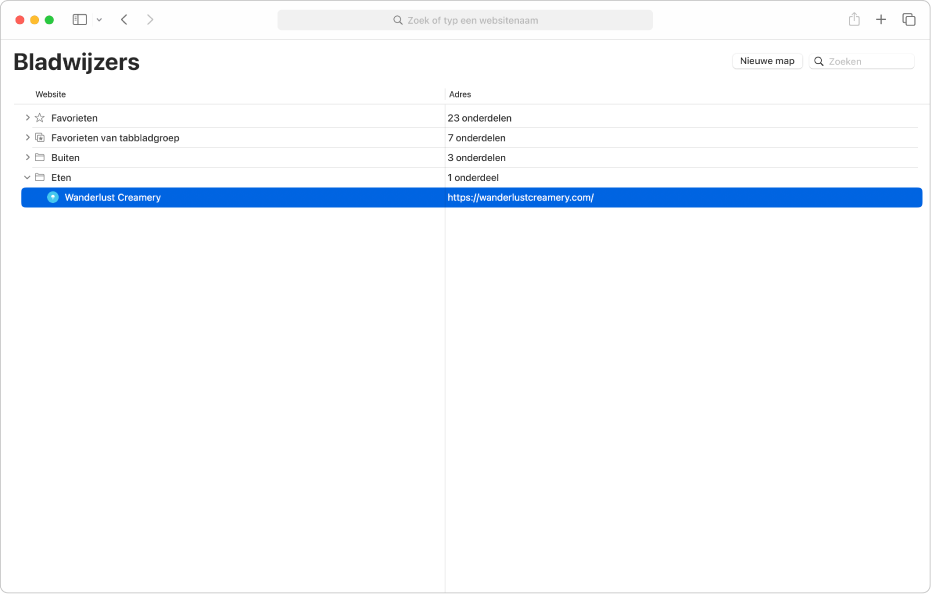Click the Wanderlust Creamery site icon
Image resolution: width=931 pixels, height=596 pixels.
53,197
